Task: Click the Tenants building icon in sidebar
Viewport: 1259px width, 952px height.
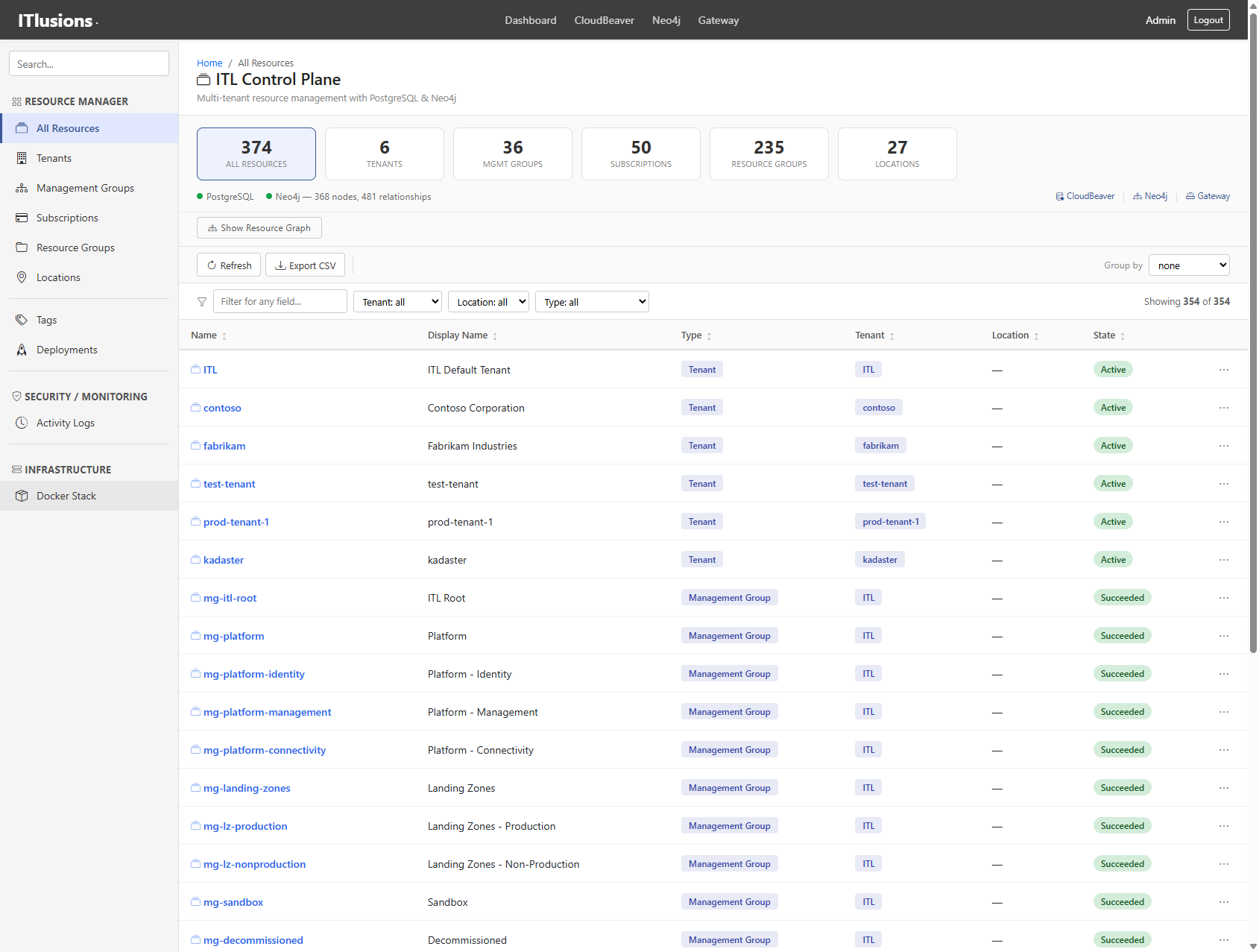Action: coord(22,158)
